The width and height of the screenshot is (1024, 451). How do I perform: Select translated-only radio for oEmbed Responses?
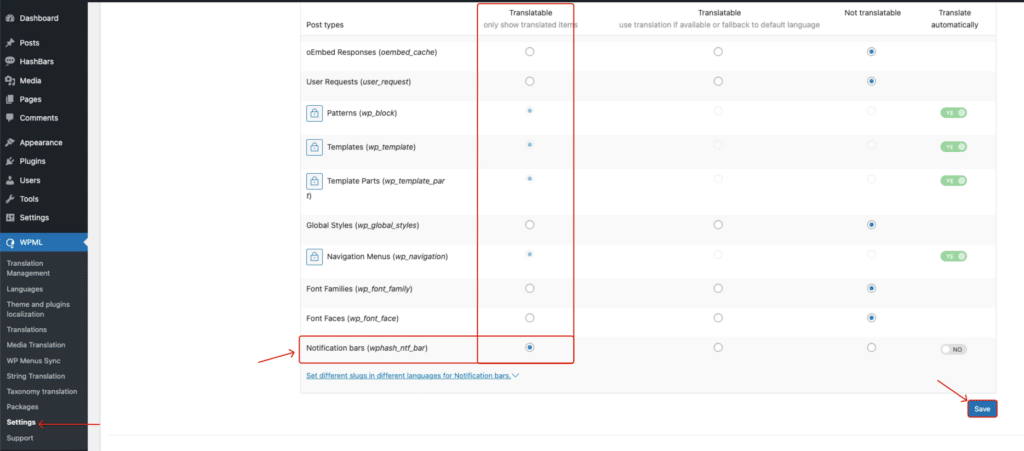530,52
